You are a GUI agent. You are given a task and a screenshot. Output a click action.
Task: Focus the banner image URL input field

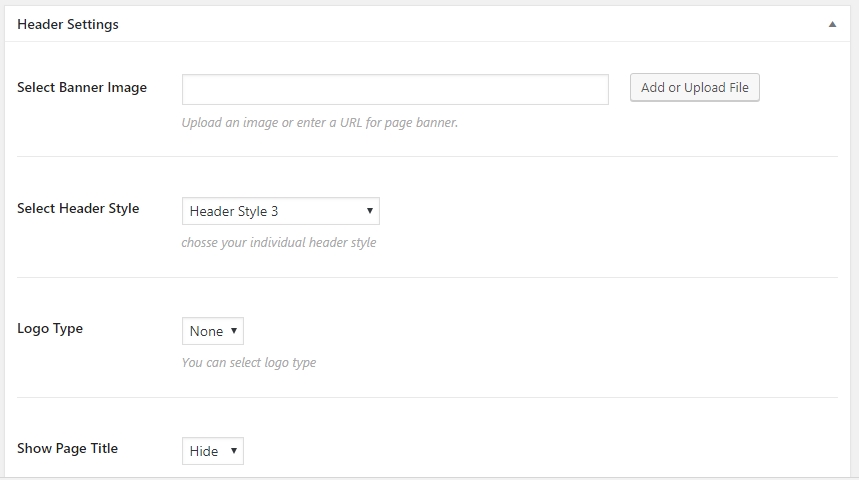395,89
